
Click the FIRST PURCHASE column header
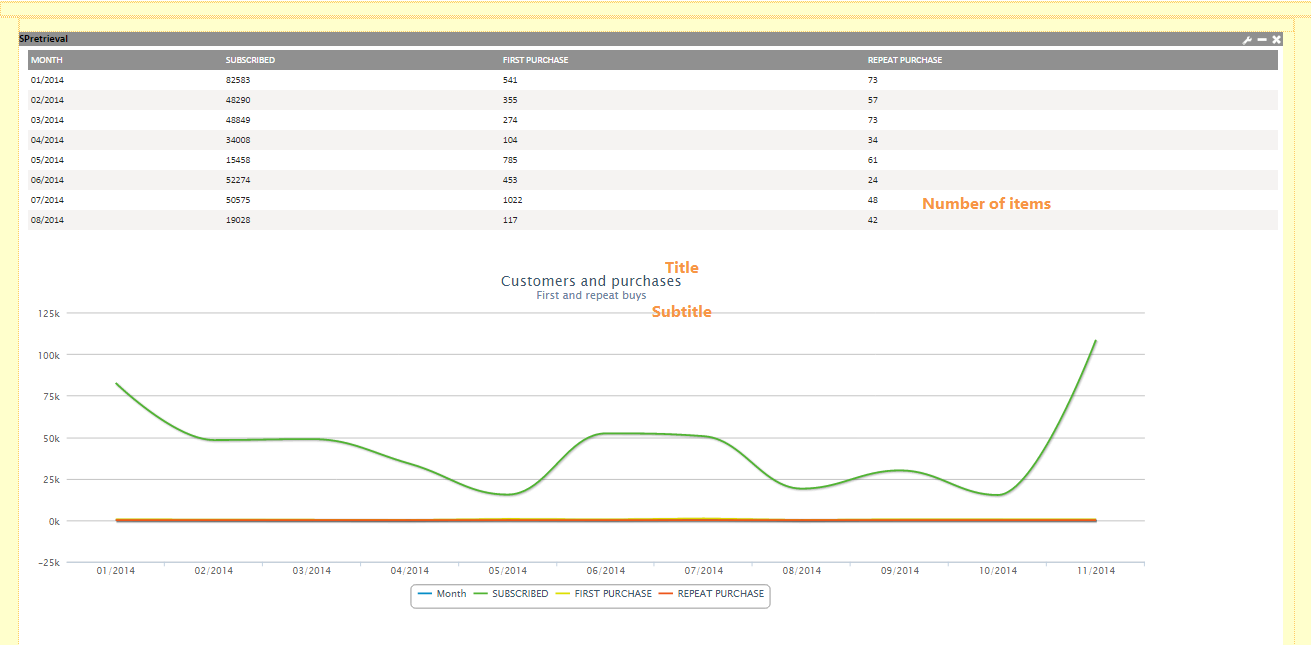(535, 60)
